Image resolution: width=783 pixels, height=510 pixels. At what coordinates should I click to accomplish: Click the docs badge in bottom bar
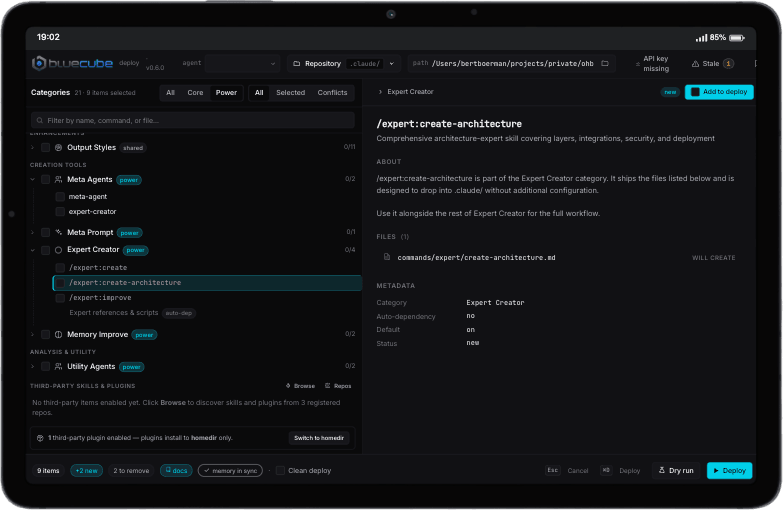pyautogui.click(x=176, y=471)
